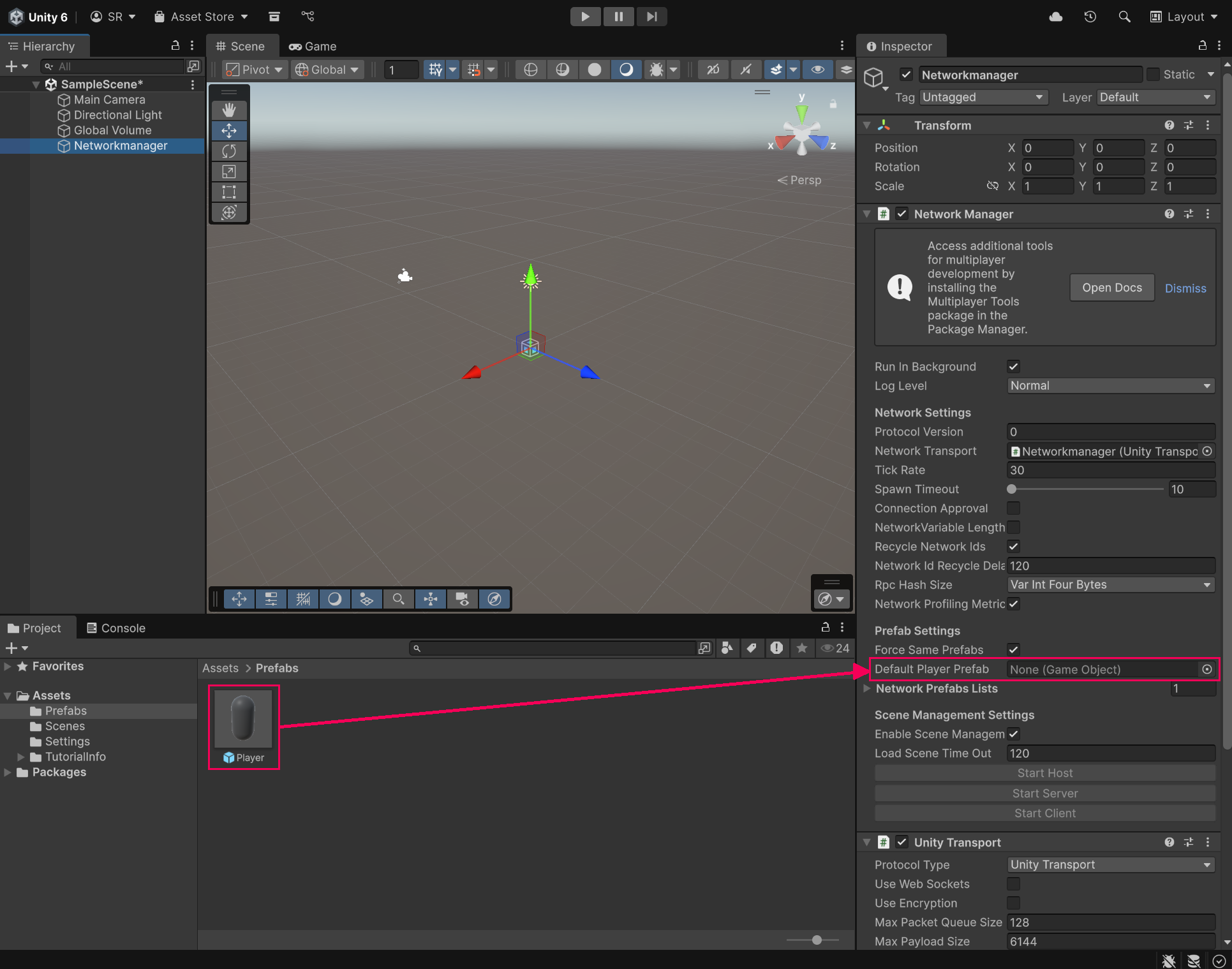Expand Network Prefabs Lists
The height and width of the screenshot is (969, 1232).
click(867, 688)
